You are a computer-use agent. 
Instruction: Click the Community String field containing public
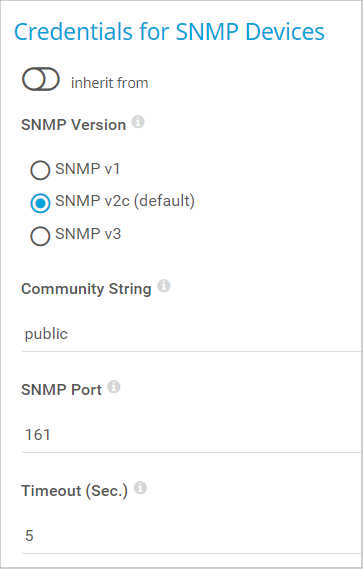[192, 334]
